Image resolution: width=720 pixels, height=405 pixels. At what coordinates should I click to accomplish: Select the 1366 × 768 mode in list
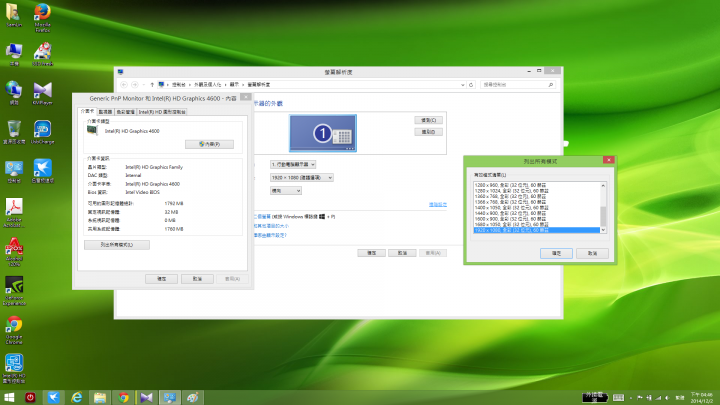point(536,202)
